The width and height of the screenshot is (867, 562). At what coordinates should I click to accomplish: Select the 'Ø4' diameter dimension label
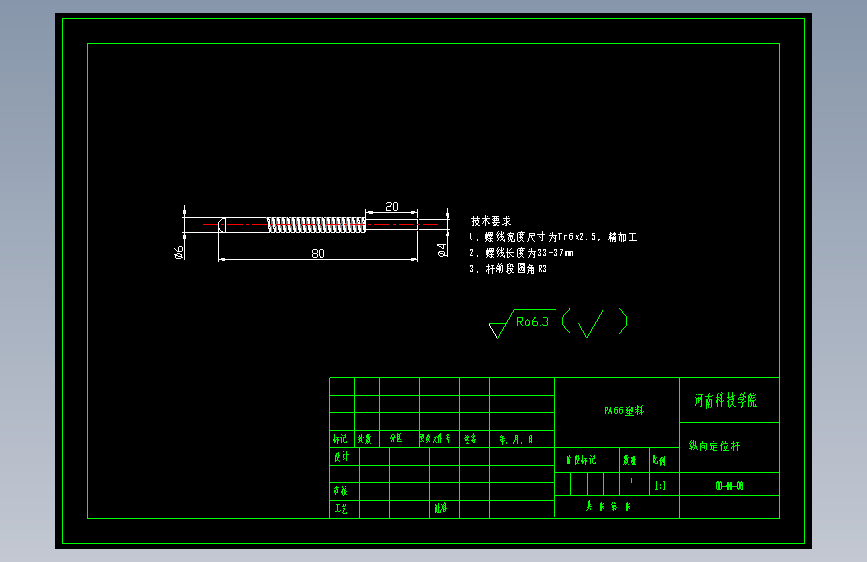(442, 250)
